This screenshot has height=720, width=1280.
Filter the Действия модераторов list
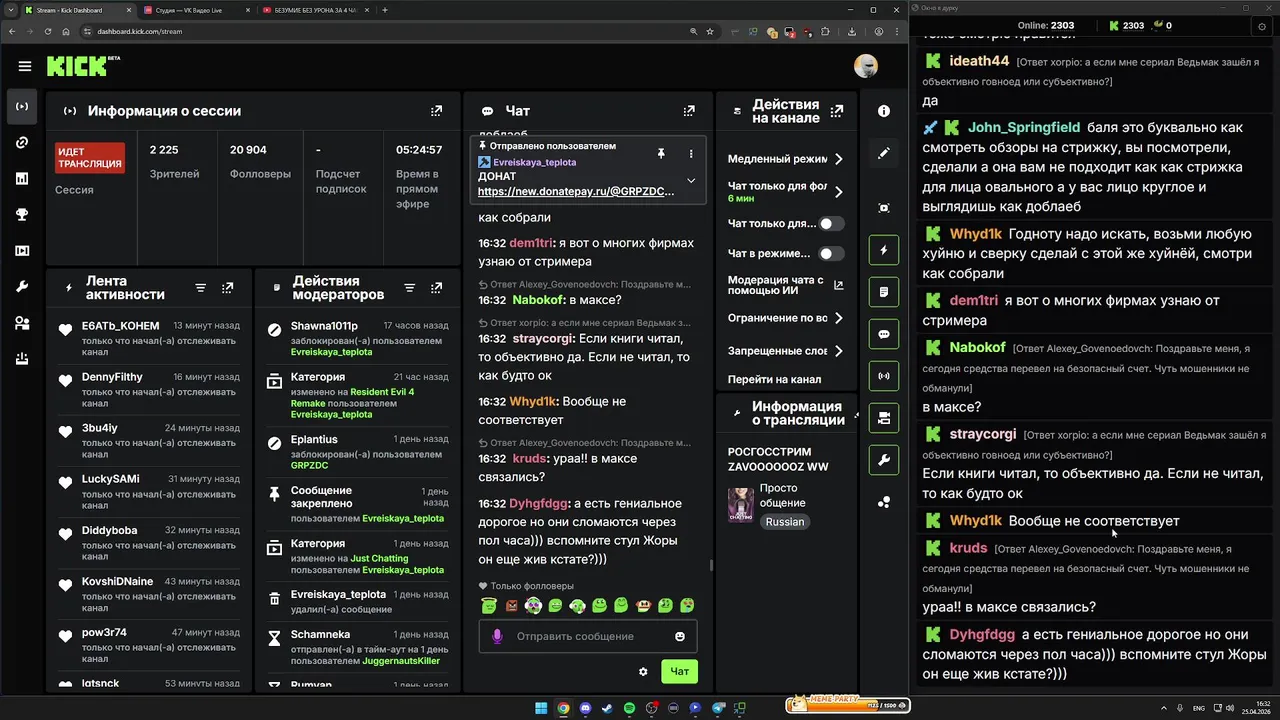pyautogui.click(x=409, y=288)
